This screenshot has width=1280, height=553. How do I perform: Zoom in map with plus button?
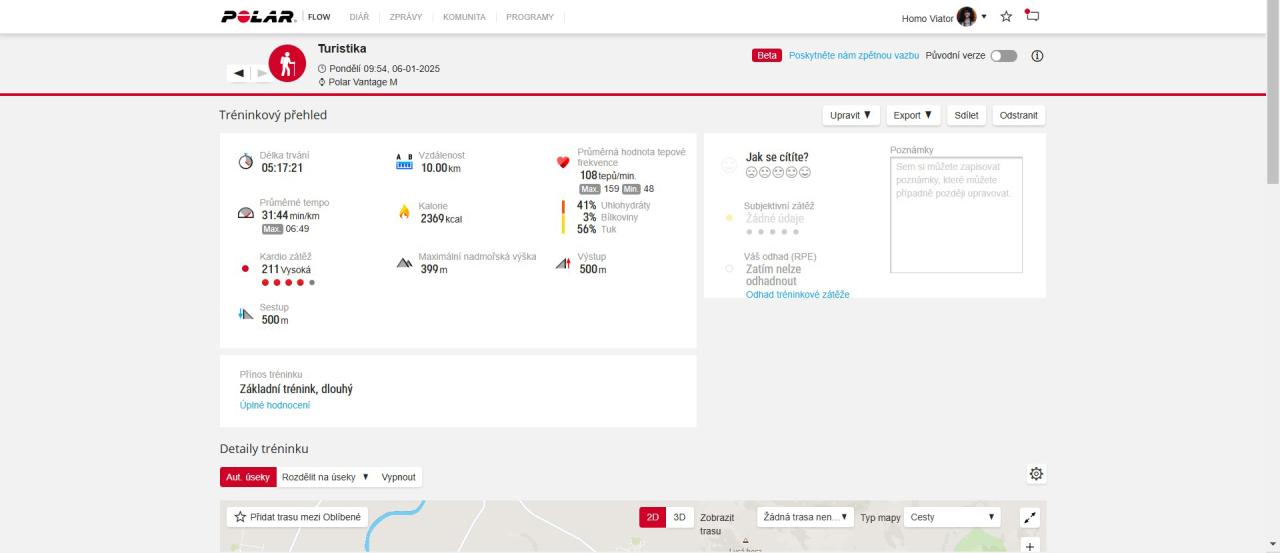pos(1030,546)
